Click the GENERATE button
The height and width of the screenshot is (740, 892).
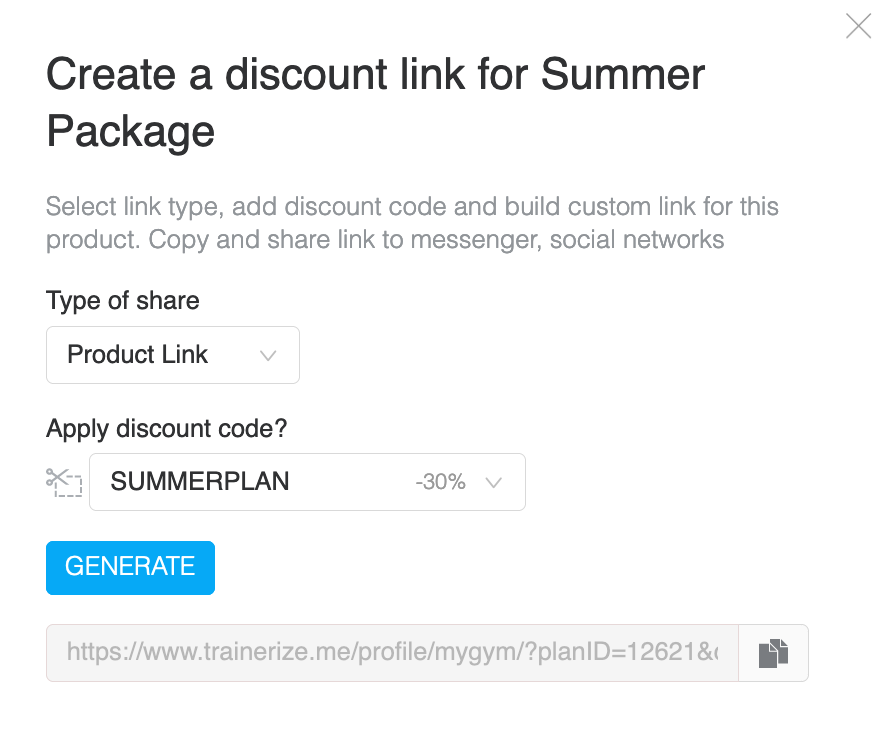pos(130,568)
